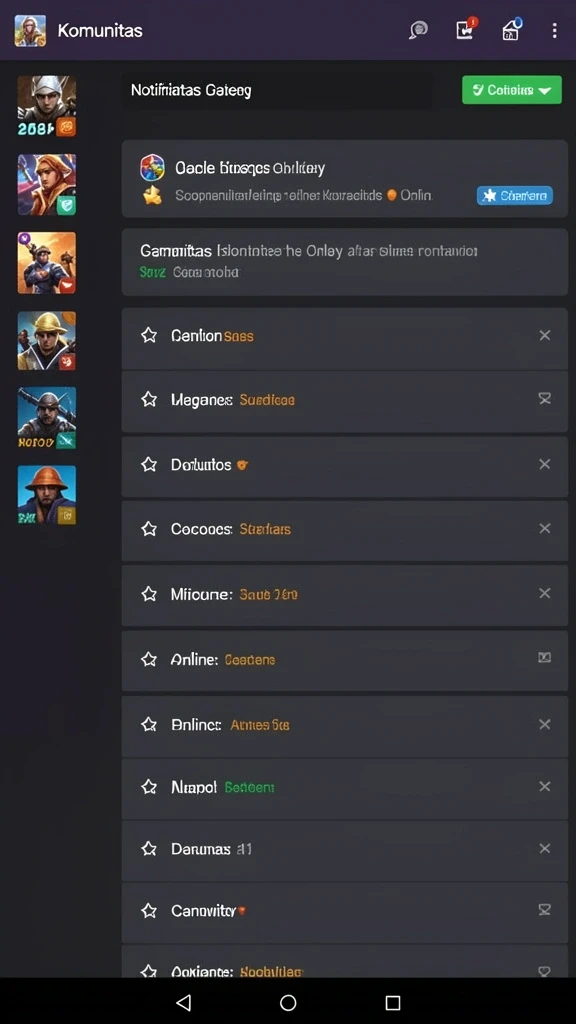Open the yellow-hat character community
Screen dimensions: 576x1024
click(46, 341)
